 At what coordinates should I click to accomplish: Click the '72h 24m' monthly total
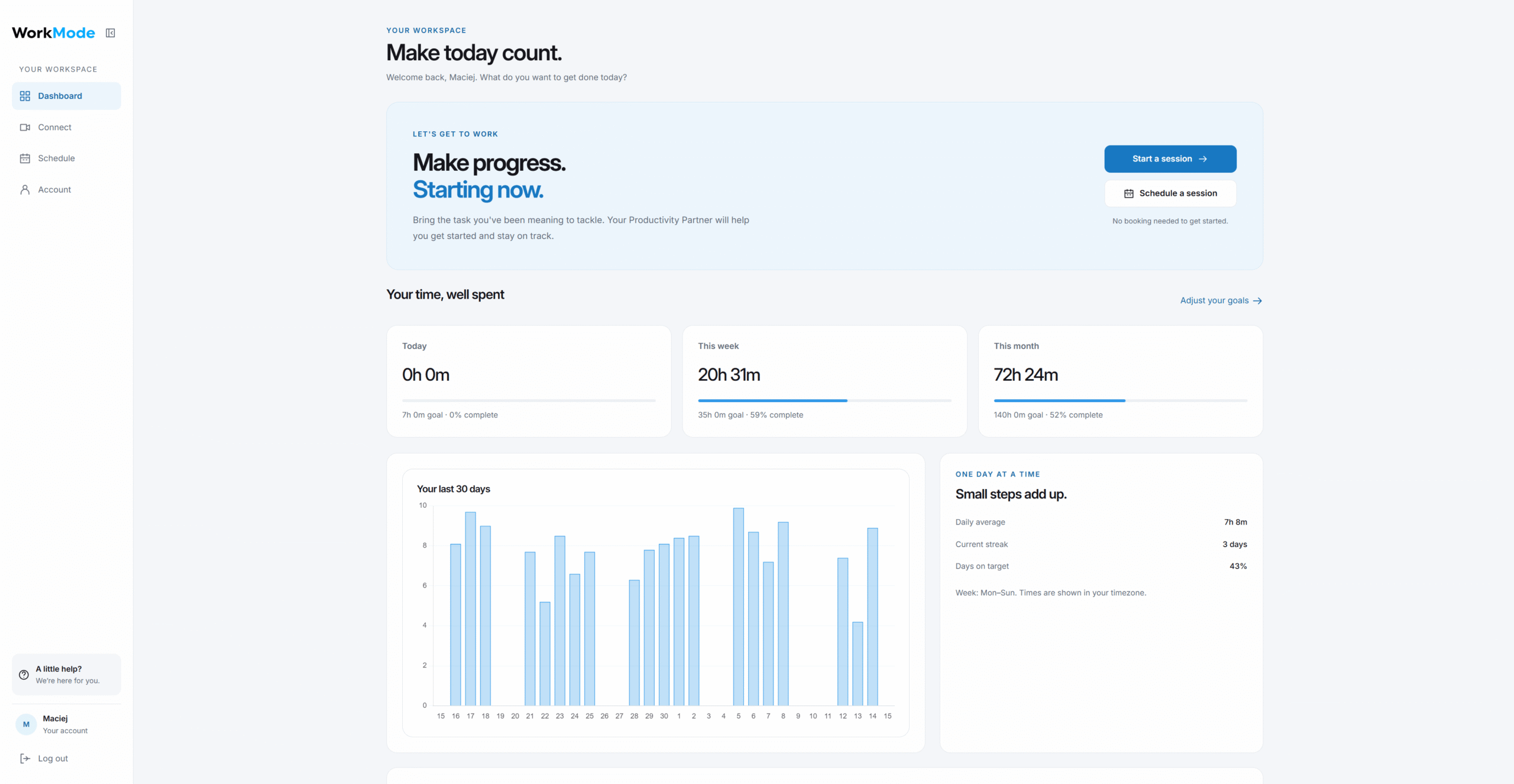click(x=1025, y=375)
